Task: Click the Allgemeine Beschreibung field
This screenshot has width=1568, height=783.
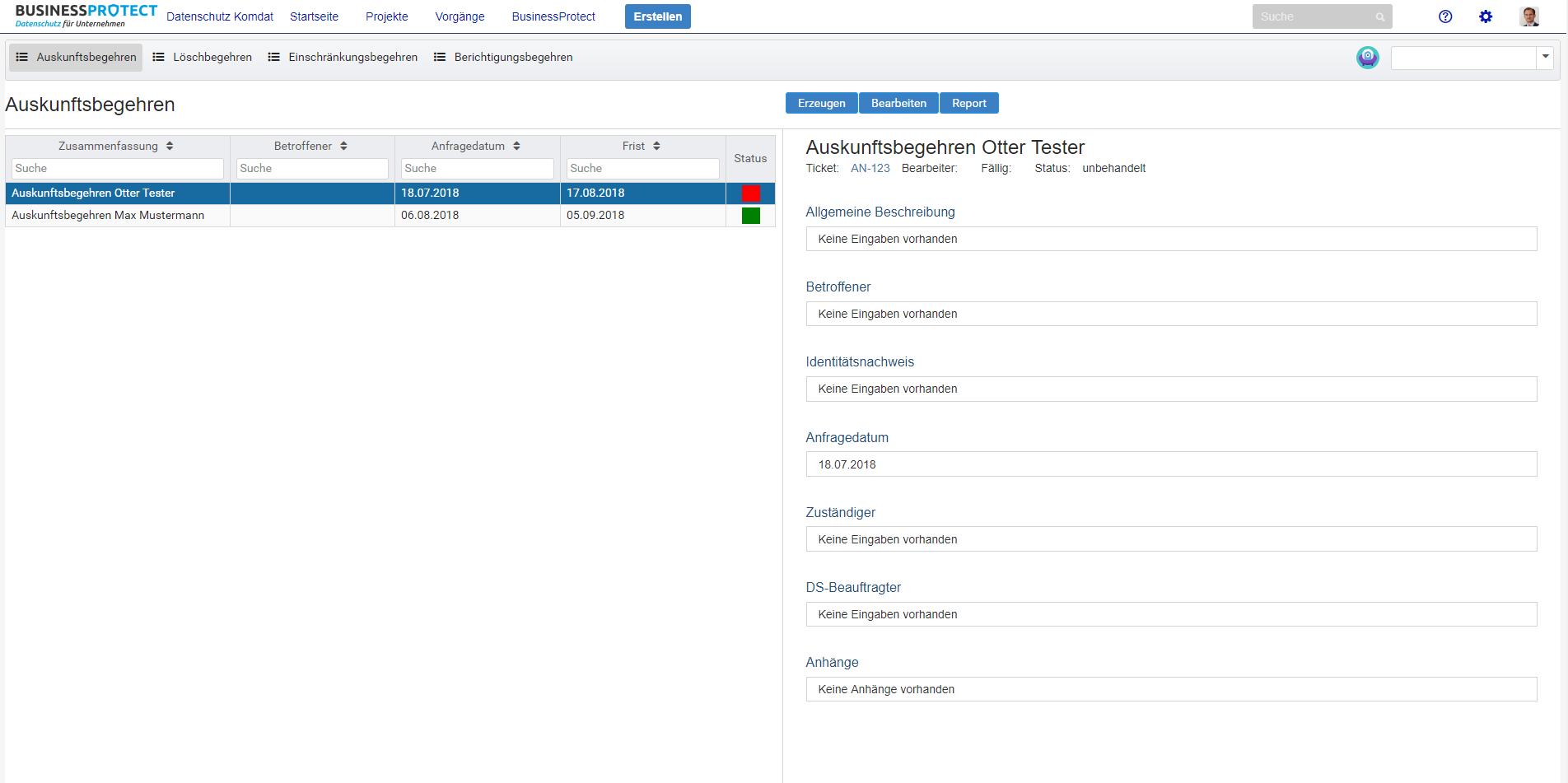Action: 1171,239
